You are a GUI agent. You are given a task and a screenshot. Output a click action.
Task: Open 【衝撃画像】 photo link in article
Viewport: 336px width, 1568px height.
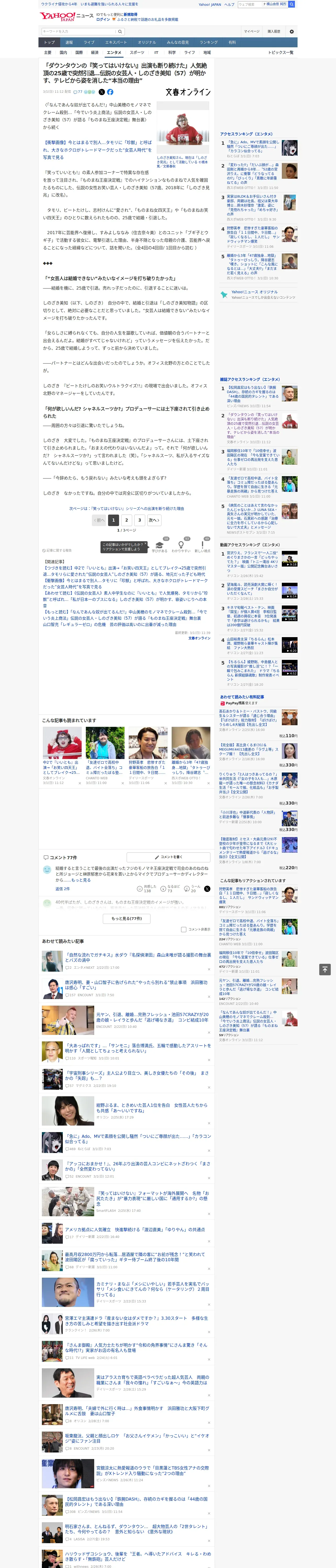(x=97, y=150)
